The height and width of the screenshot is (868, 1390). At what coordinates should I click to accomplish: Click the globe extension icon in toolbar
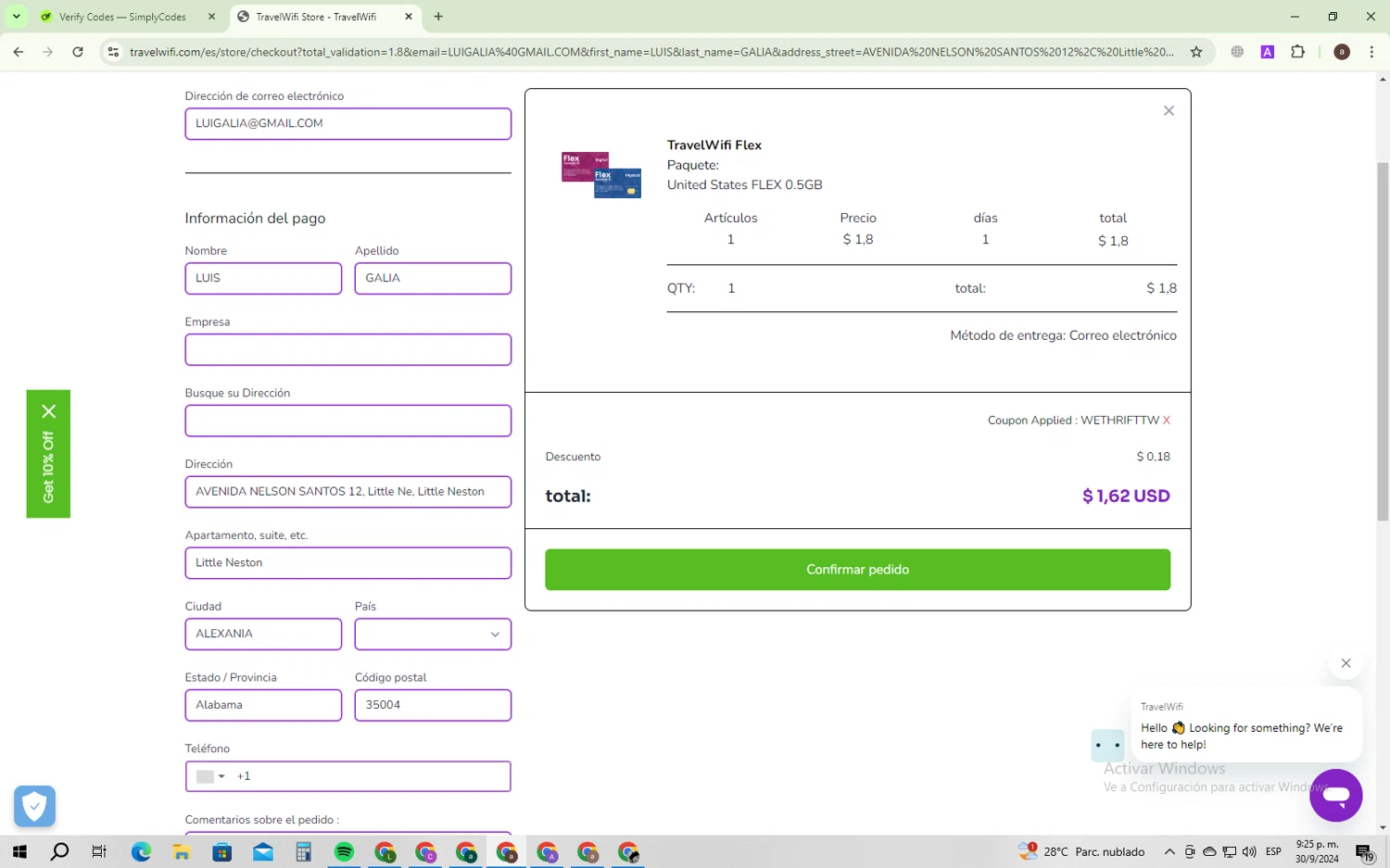tap(1237, 52)
